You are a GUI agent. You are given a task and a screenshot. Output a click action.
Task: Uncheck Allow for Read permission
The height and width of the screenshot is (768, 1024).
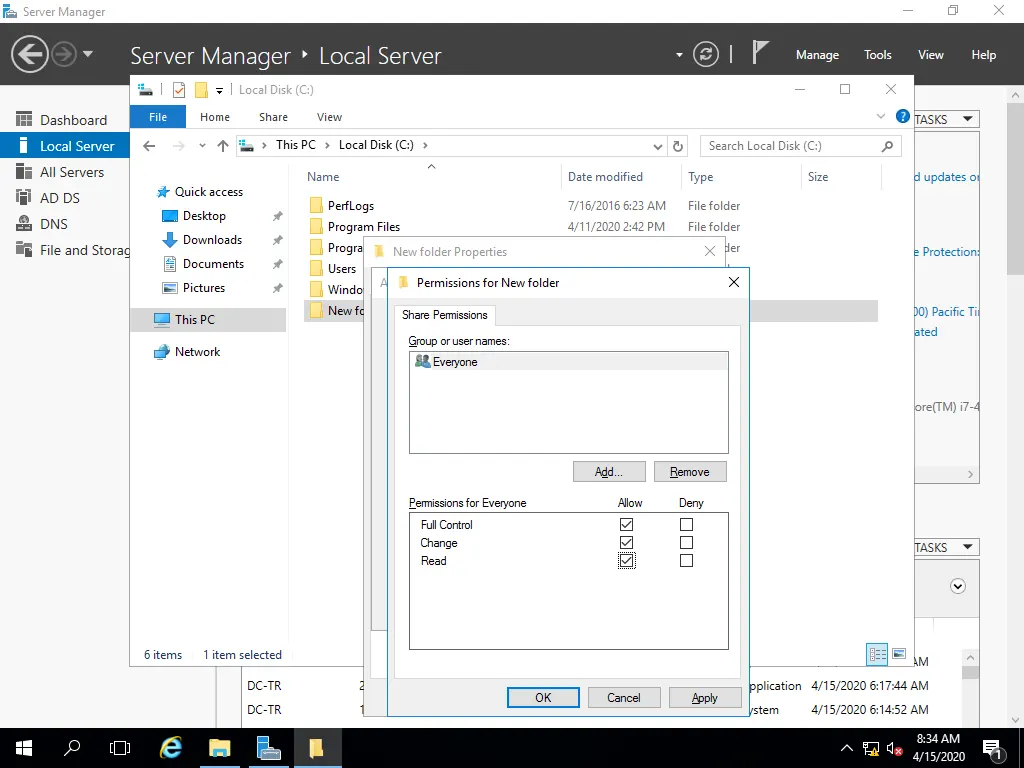pos(626,560)
